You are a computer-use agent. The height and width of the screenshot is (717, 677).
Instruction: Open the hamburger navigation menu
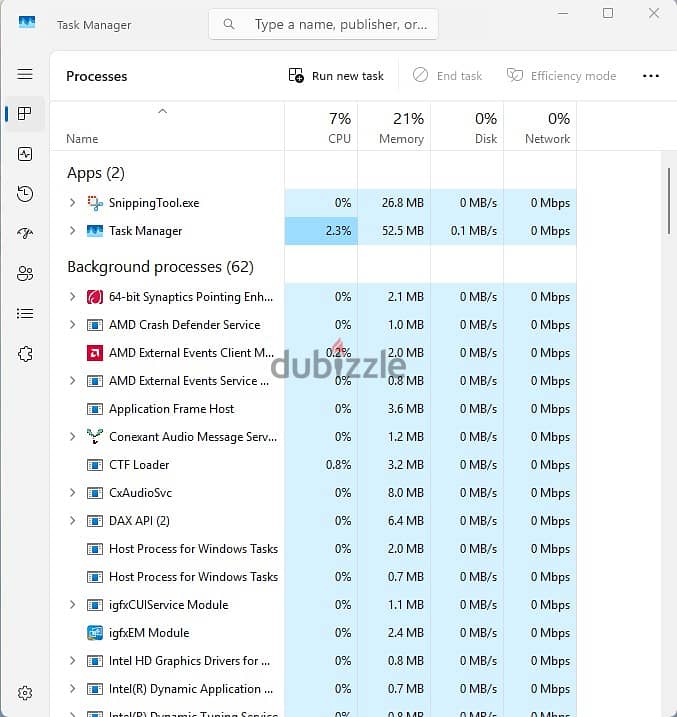(25, 74)
